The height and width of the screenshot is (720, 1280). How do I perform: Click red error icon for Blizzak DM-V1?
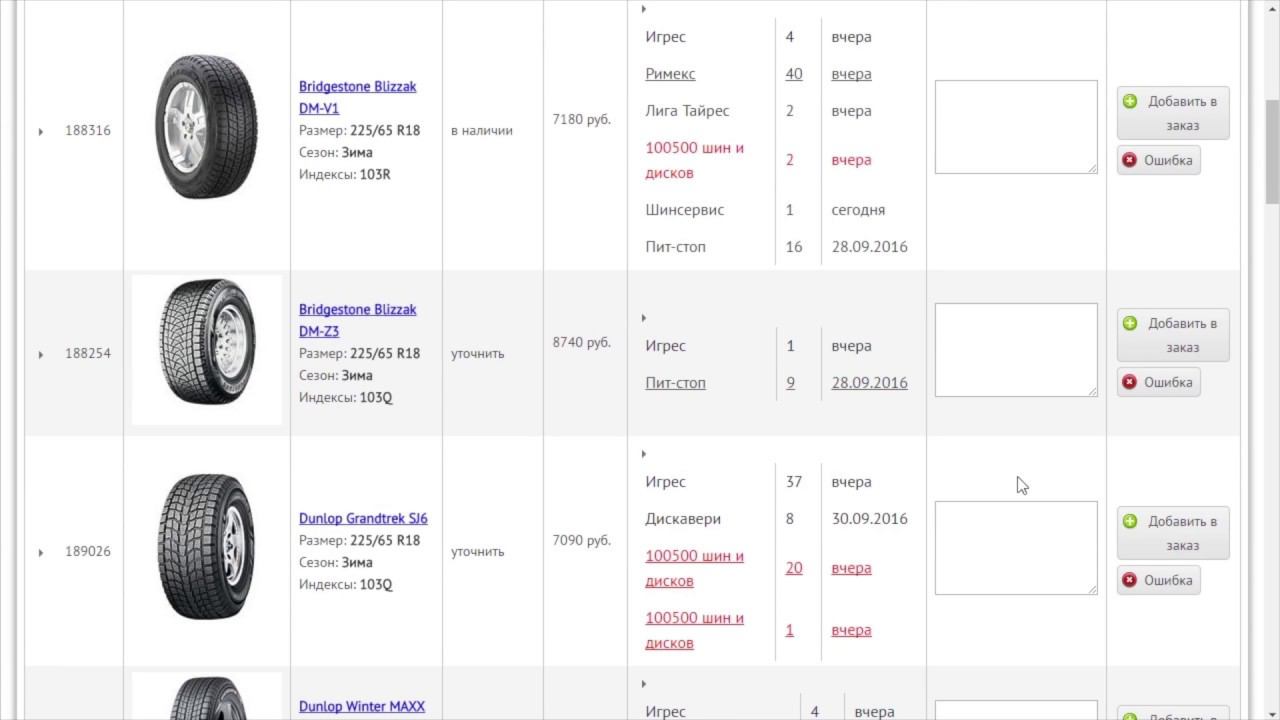coord(1129,160)
